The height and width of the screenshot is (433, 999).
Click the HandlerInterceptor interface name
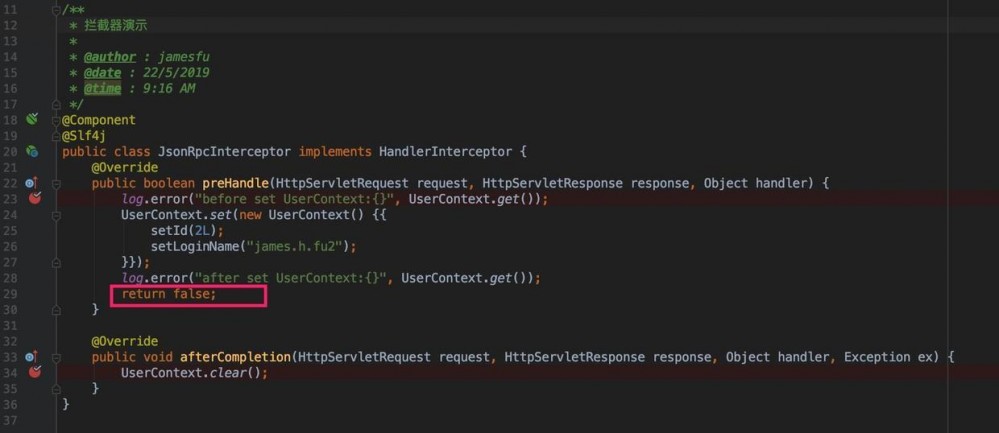tap(445, 152)
